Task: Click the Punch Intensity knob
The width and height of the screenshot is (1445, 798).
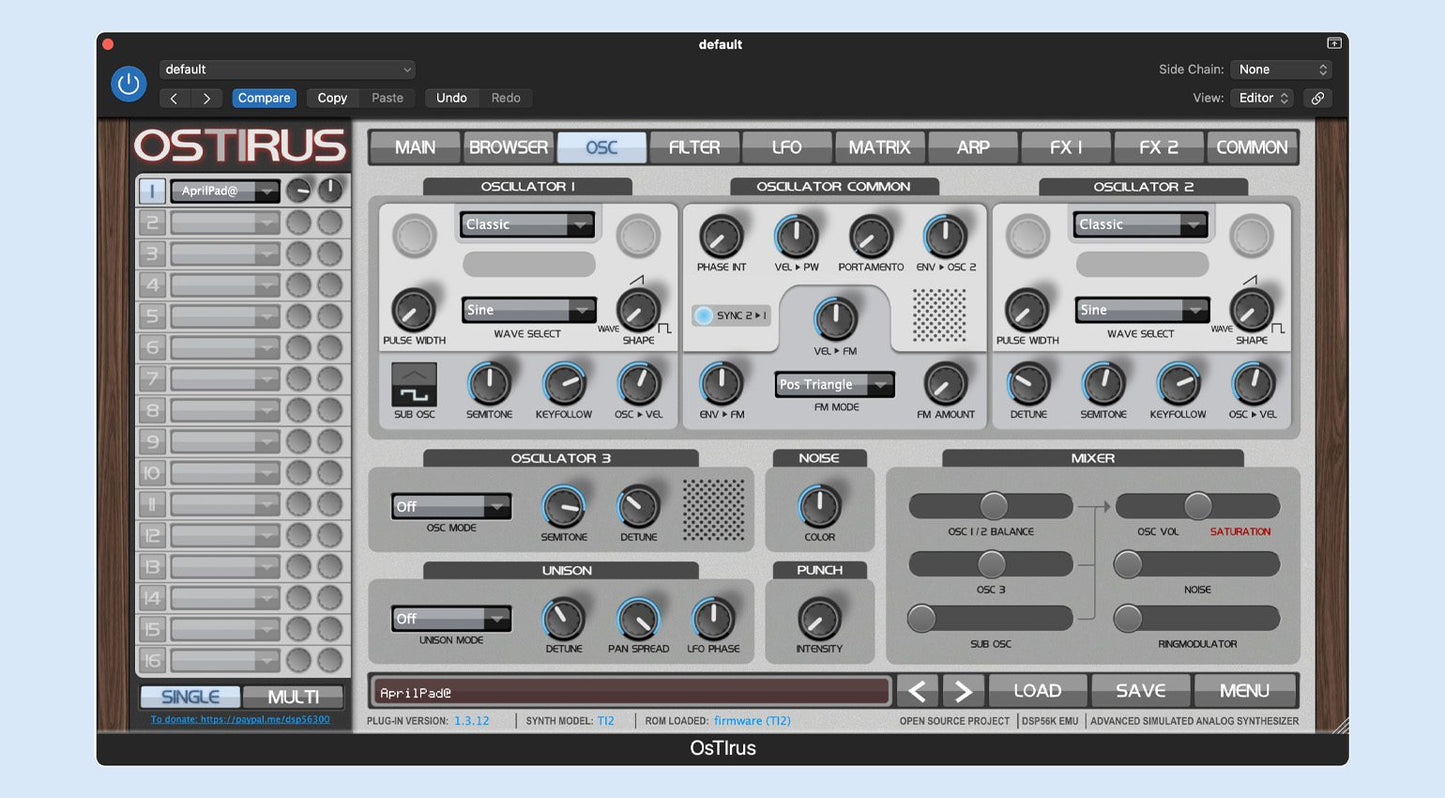Action: (819, 619)
